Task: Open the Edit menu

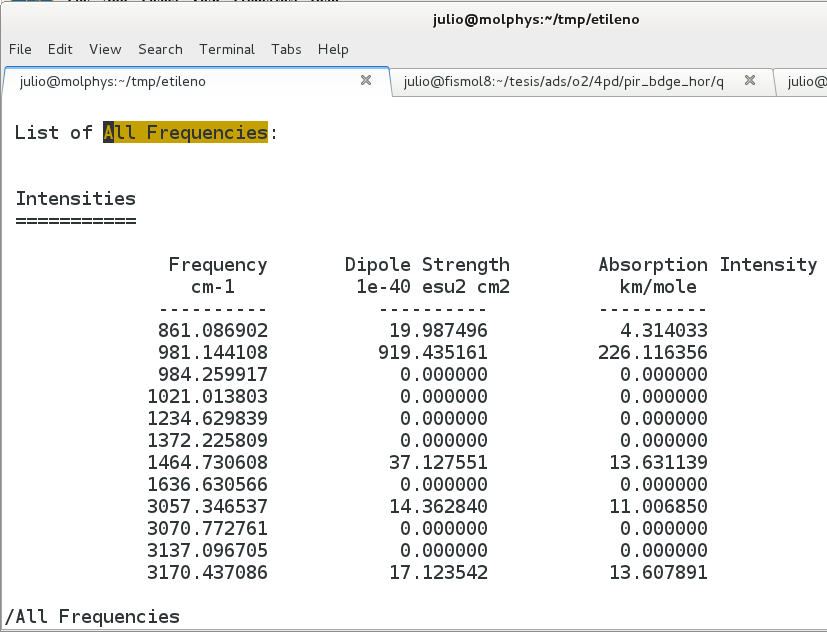Action: (60, 49)
